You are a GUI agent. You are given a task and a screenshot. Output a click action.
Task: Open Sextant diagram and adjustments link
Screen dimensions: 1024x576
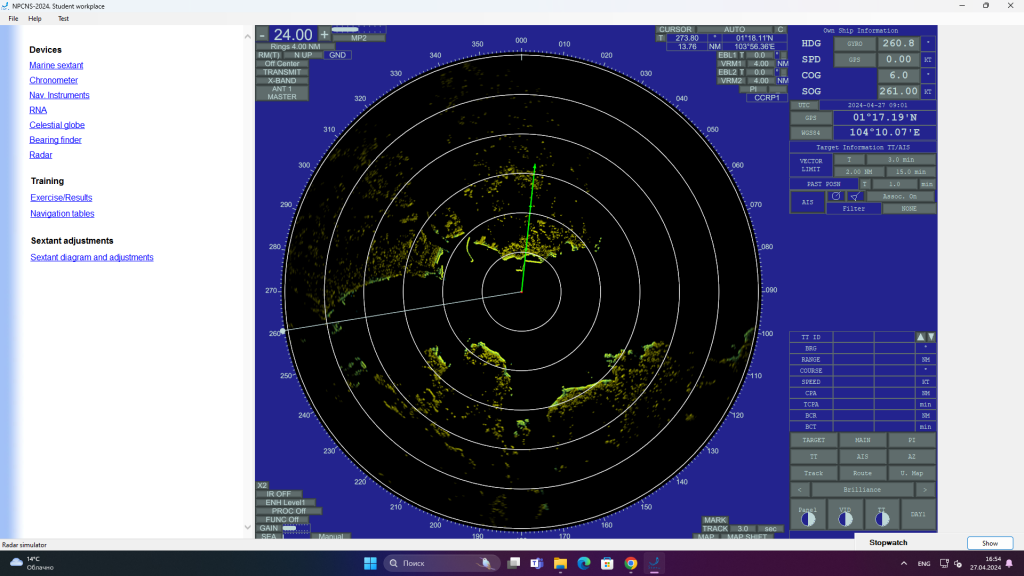[91, 257]
